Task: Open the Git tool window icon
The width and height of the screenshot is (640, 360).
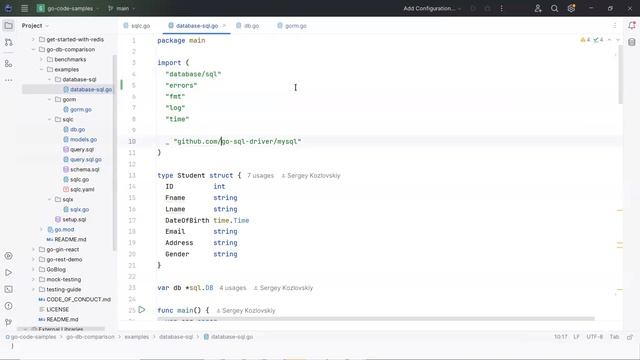Action: [8, 322]
